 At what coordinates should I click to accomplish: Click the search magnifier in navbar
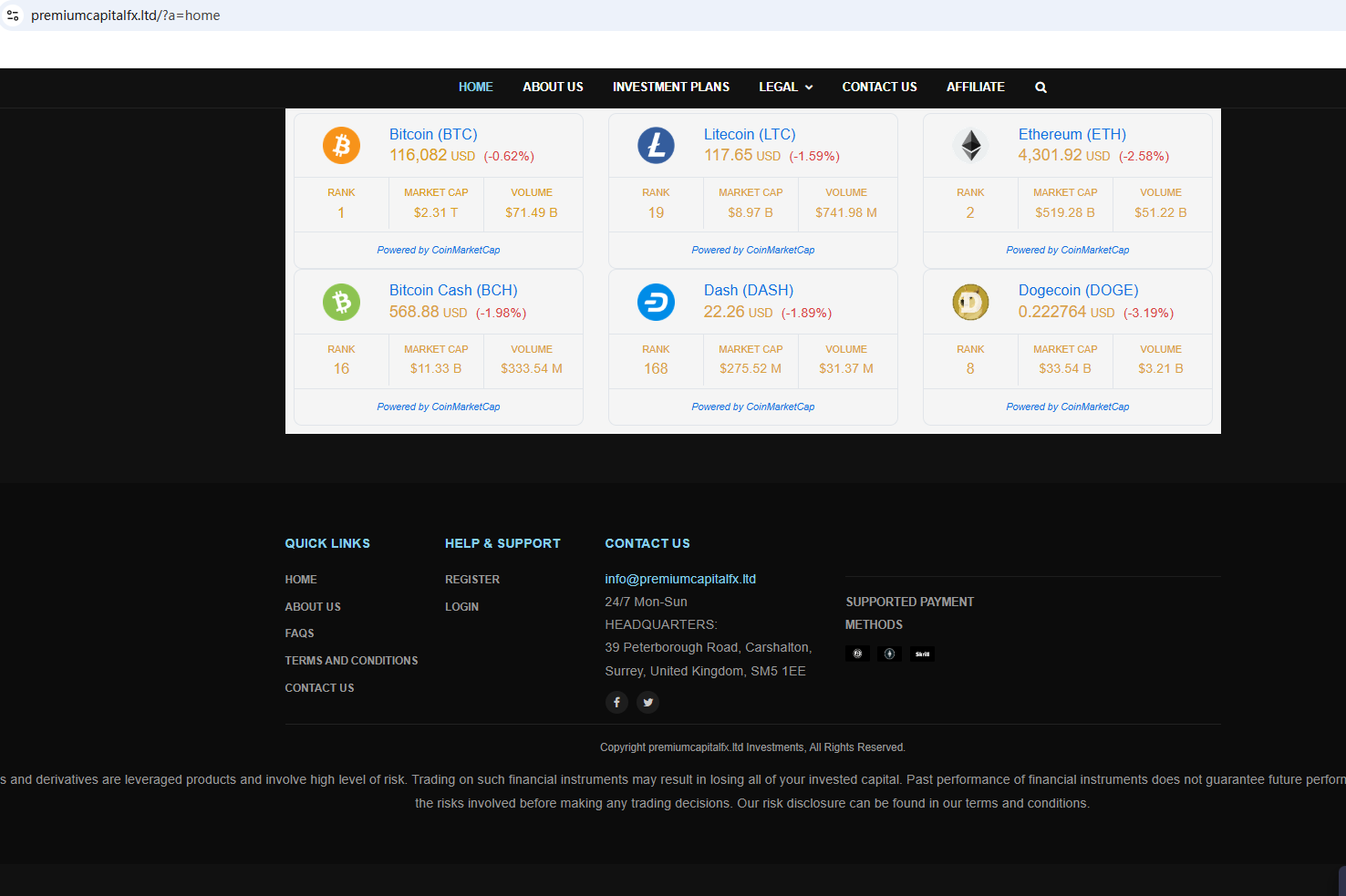coord(1041,88)
